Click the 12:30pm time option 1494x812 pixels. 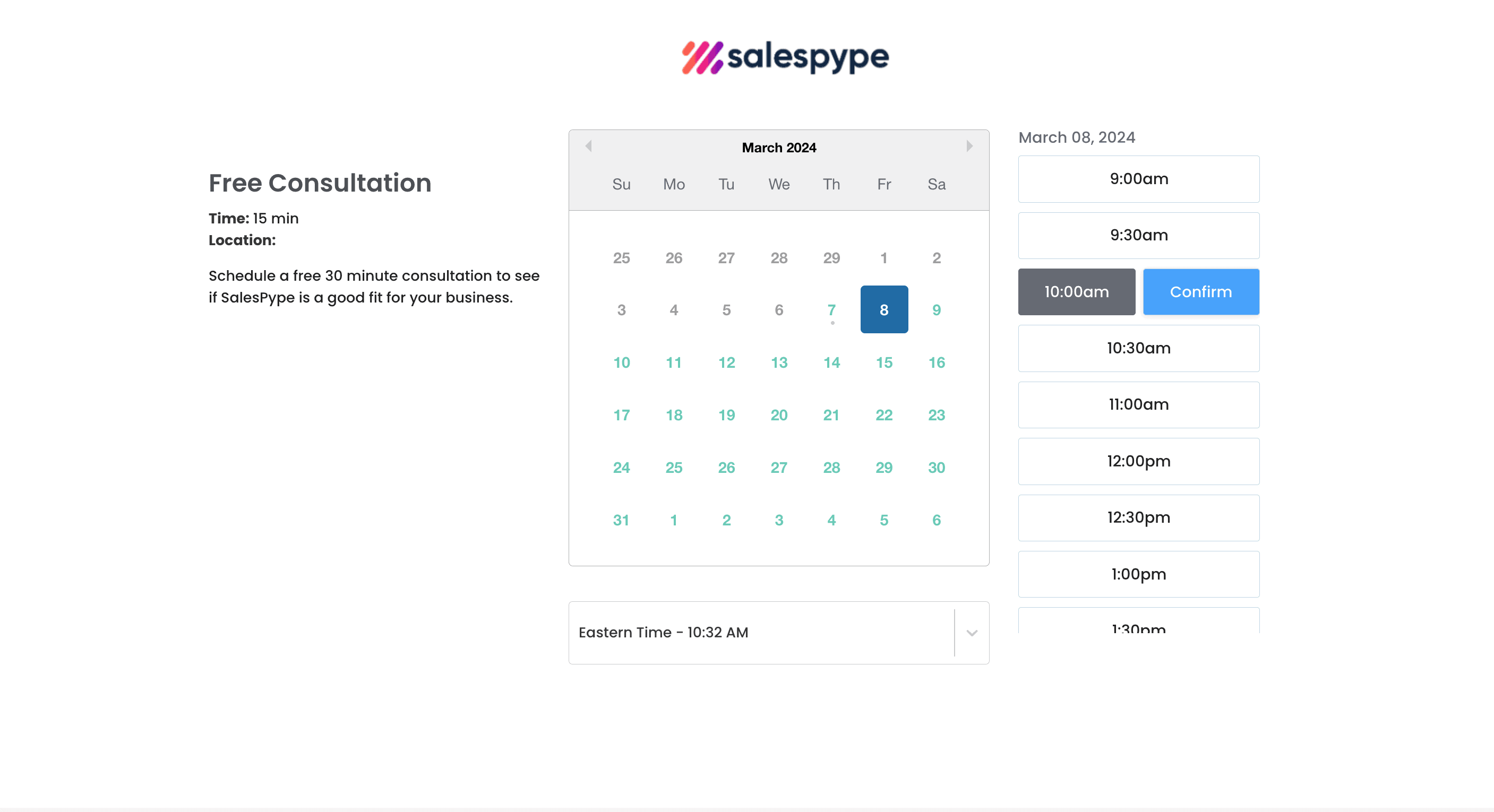coord(1139,517)
